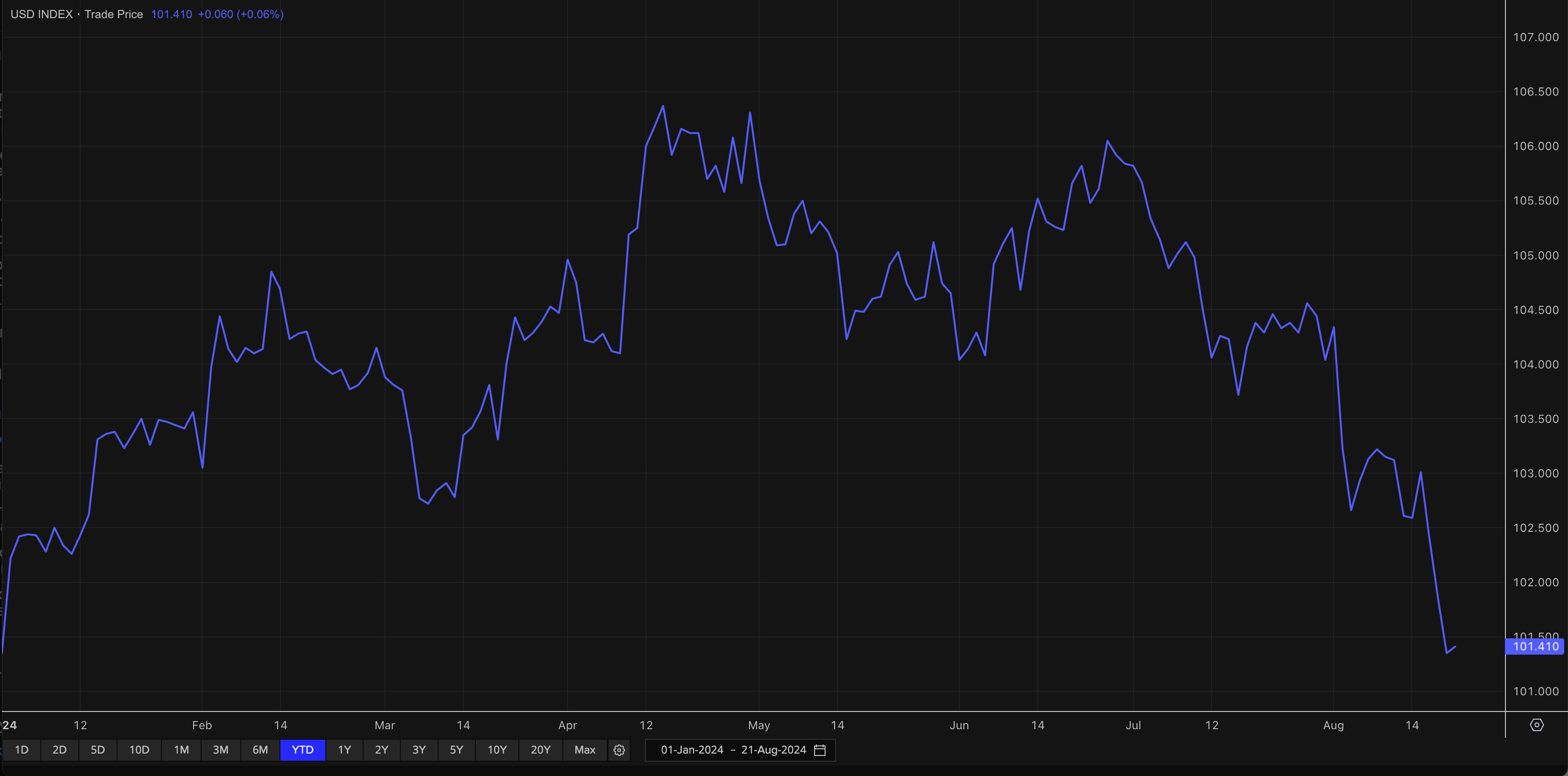
Task: Click the +0.060 (+0.06%) change value
Action: pyautogui.click(x=241, y=14)
